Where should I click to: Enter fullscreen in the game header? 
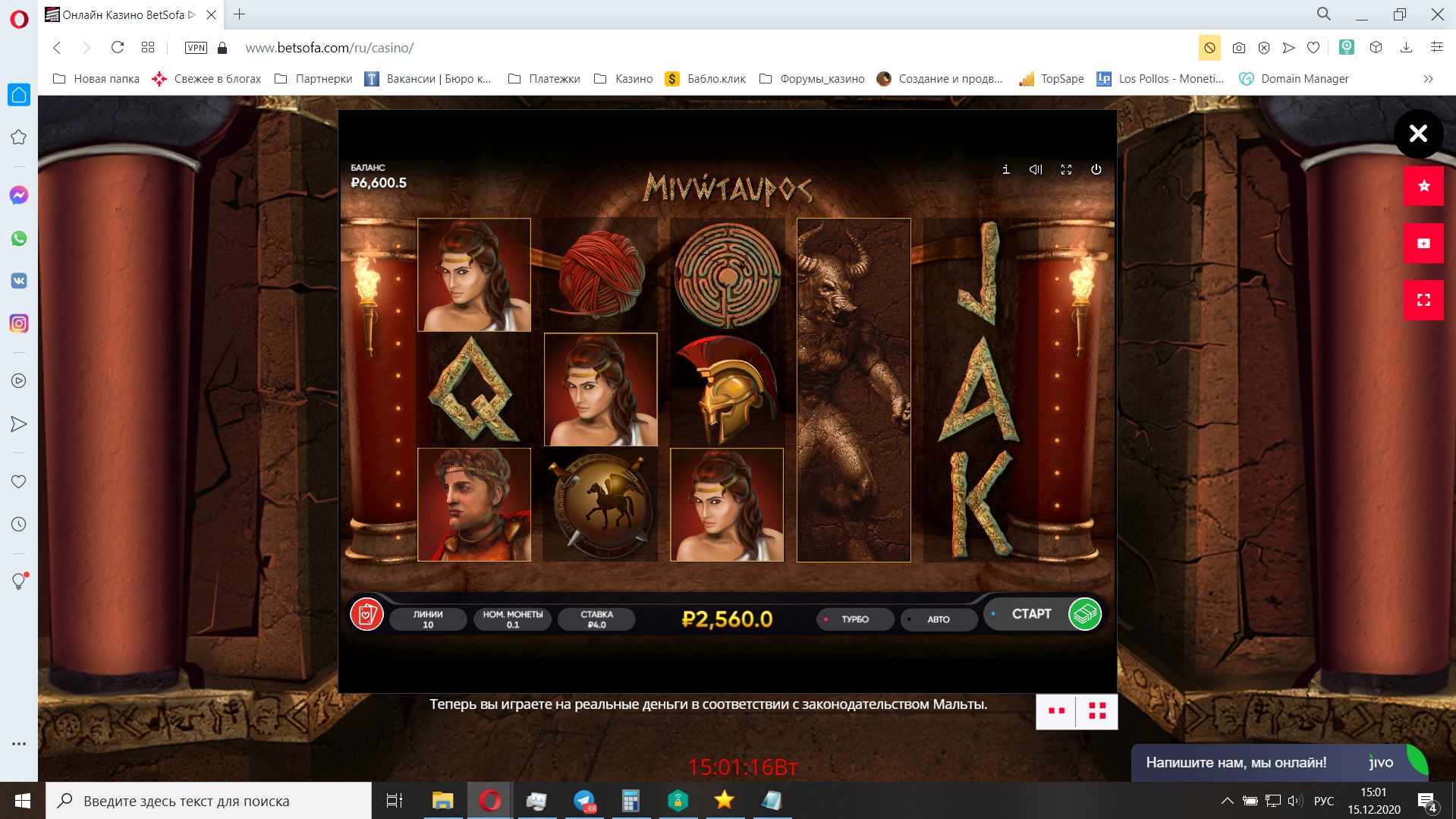coord(1066,169)
